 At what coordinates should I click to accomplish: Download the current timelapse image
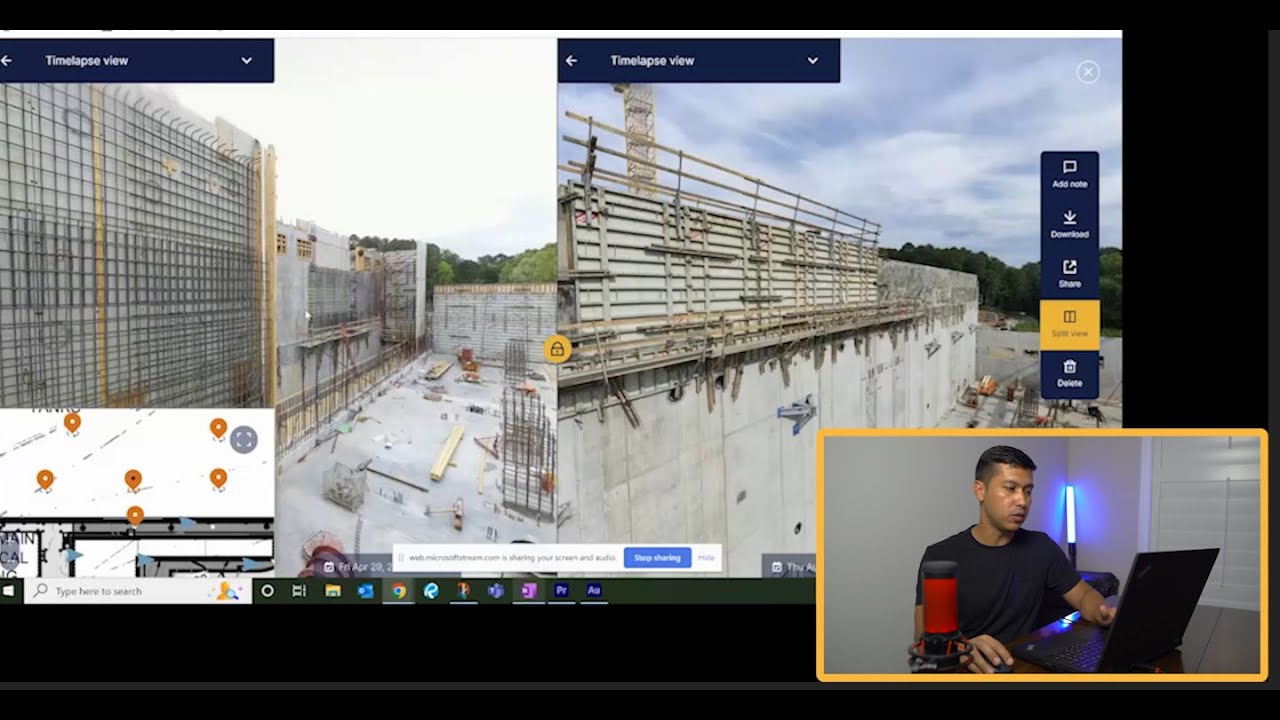point(1069,224)
